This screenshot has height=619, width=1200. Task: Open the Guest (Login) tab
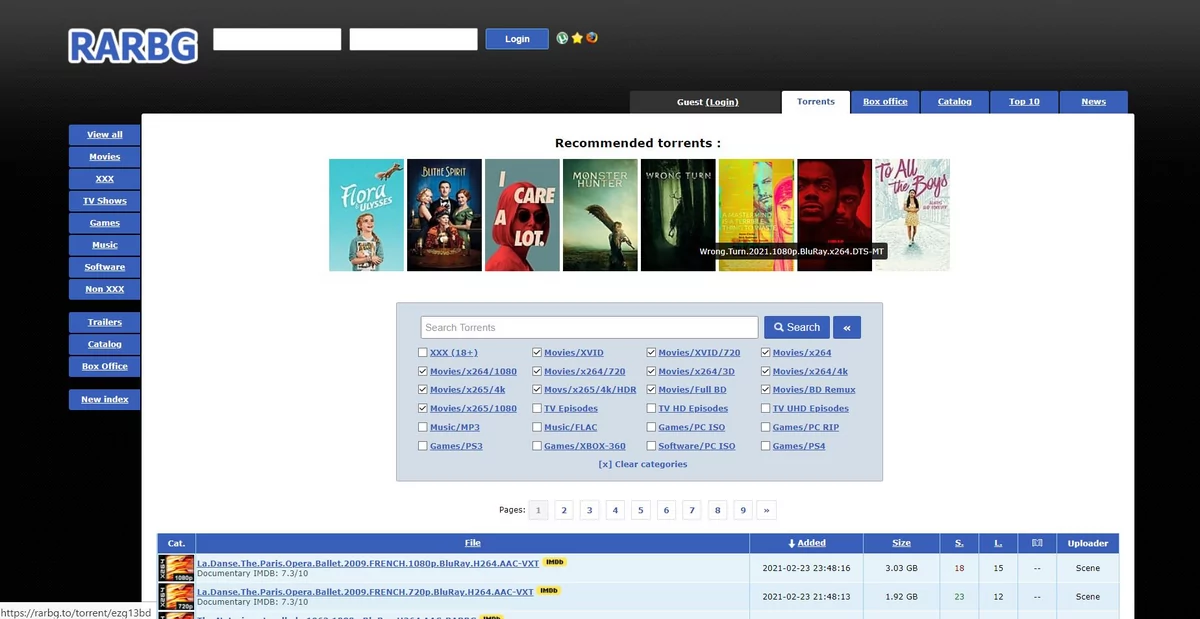(x=705, y=102)
